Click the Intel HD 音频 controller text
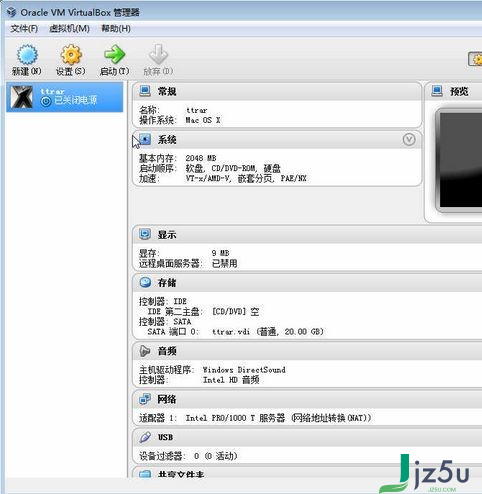This screenshot has width=482, height=494. click(x=231, y=380)
